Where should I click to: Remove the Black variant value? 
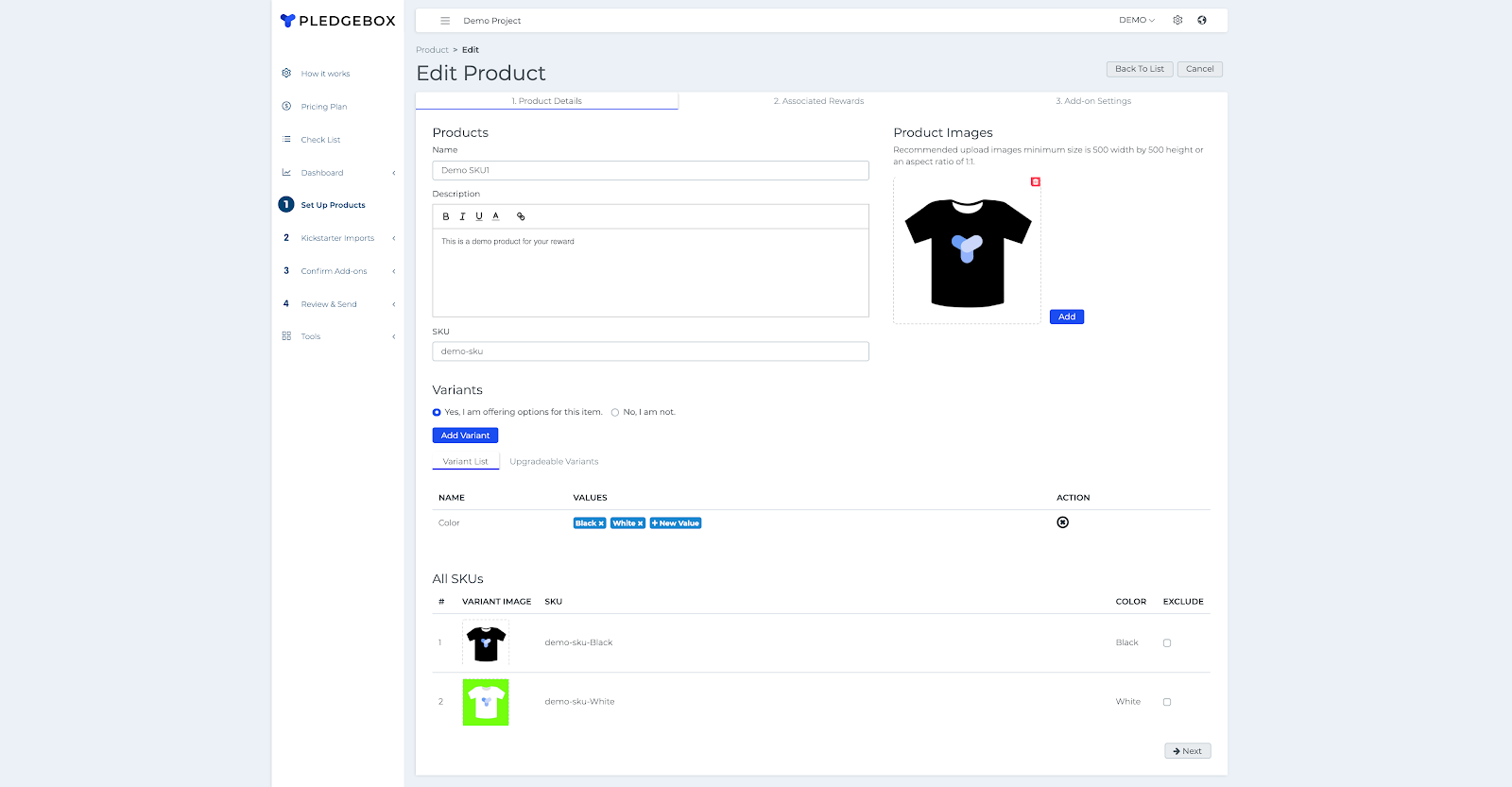[x=601, y=523]
